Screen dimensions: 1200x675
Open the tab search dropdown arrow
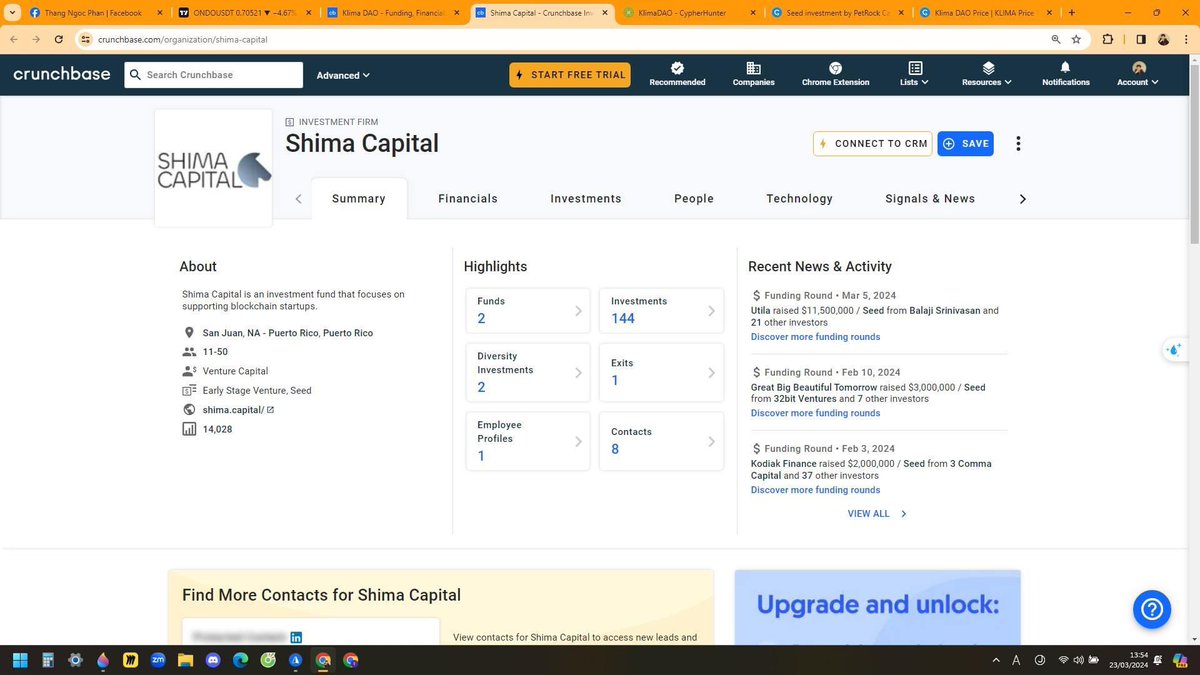click(11, 13)
